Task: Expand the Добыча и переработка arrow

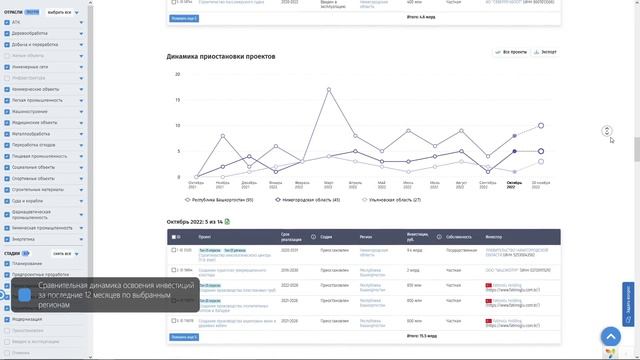Action: pos(81,44)
